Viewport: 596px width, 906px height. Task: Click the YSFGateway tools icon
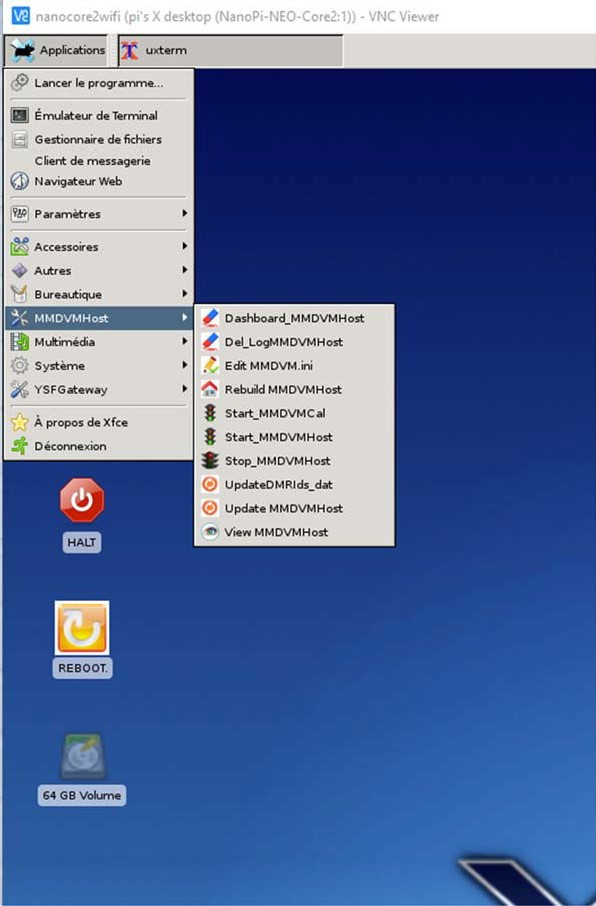click(x=20, y=389)
